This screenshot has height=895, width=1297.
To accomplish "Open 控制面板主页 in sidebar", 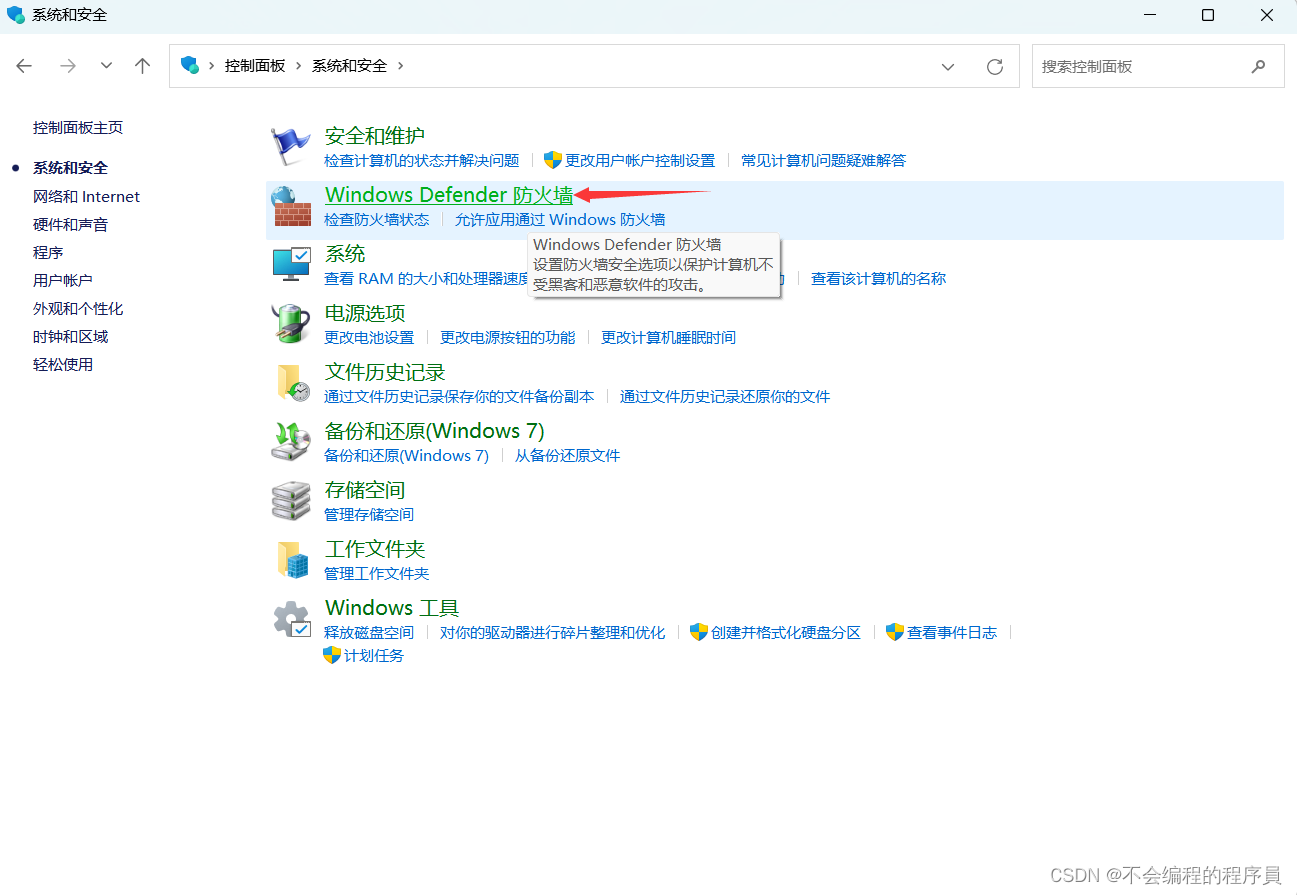I will point(78,128).
